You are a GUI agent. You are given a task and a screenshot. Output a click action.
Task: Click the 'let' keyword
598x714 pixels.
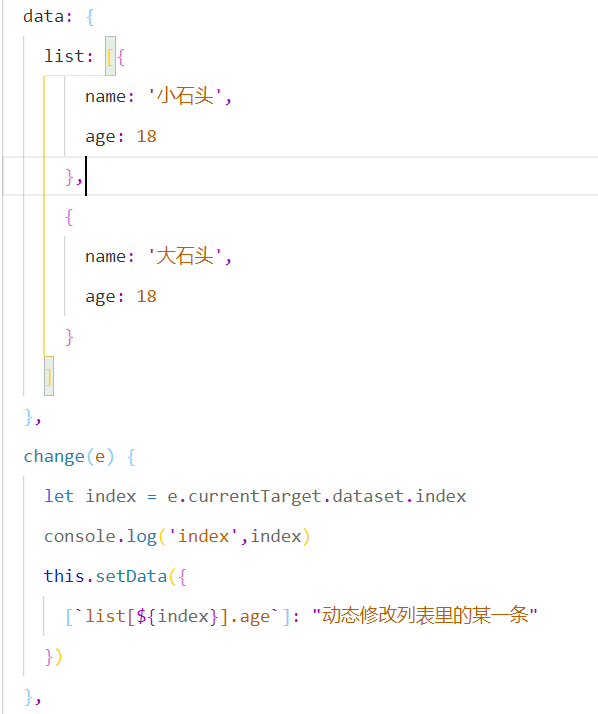click(59, 496)
